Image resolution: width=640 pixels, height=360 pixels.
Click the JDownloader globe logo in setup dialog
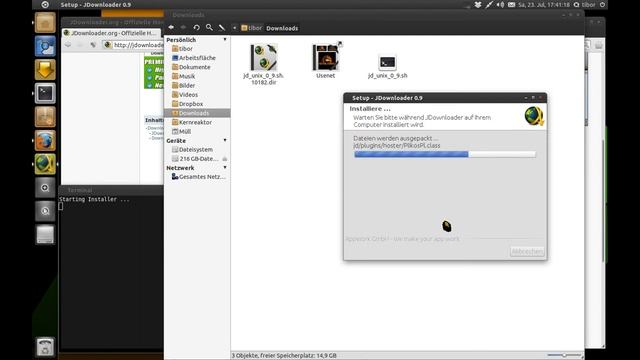coord(533,116)
